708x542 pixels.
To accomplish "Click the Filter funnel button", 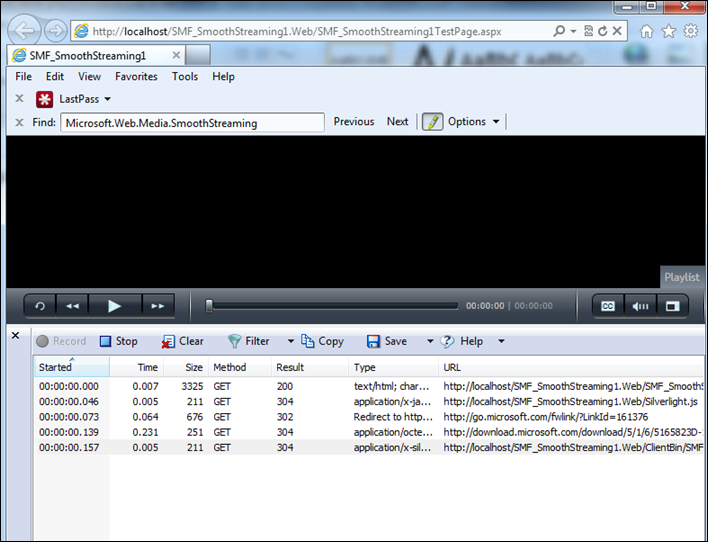I will [x=248, y=341].
